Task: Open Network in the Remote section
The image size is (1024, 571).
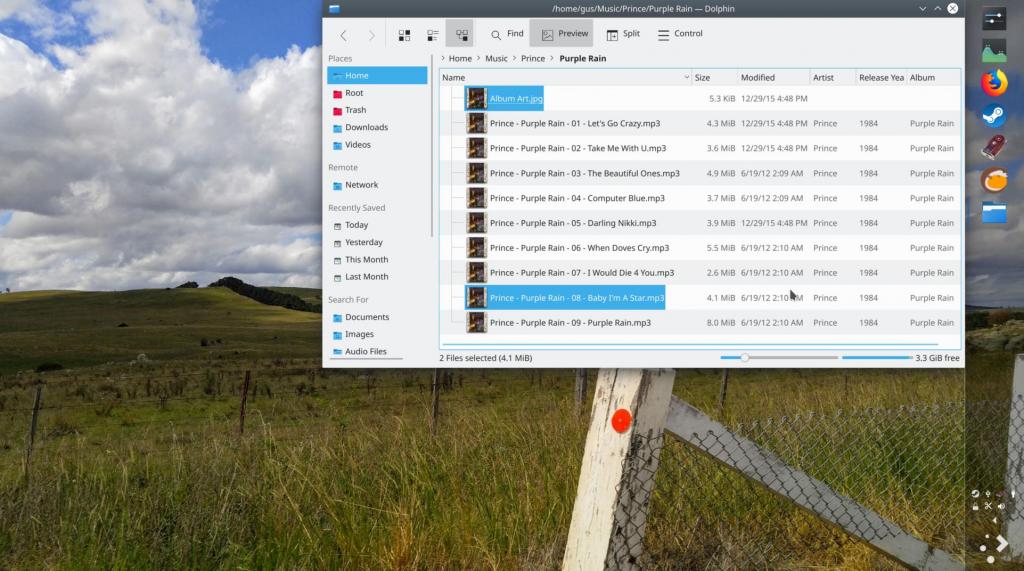Action: coord(361,185)
